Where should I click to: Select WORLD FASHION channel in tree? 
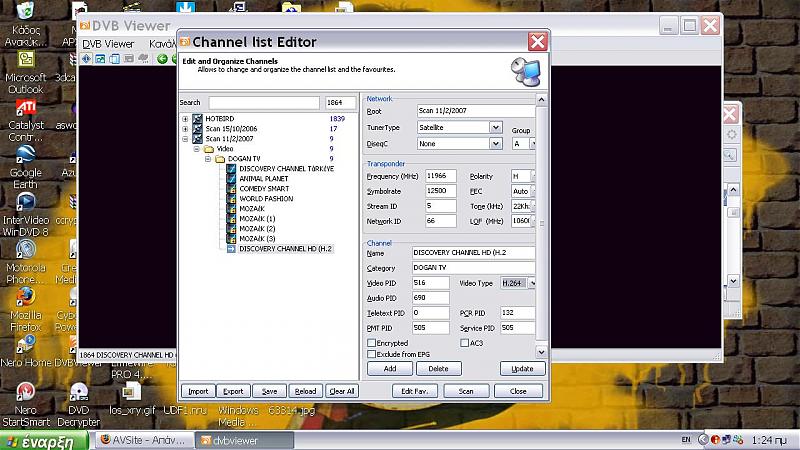[266, 198]
